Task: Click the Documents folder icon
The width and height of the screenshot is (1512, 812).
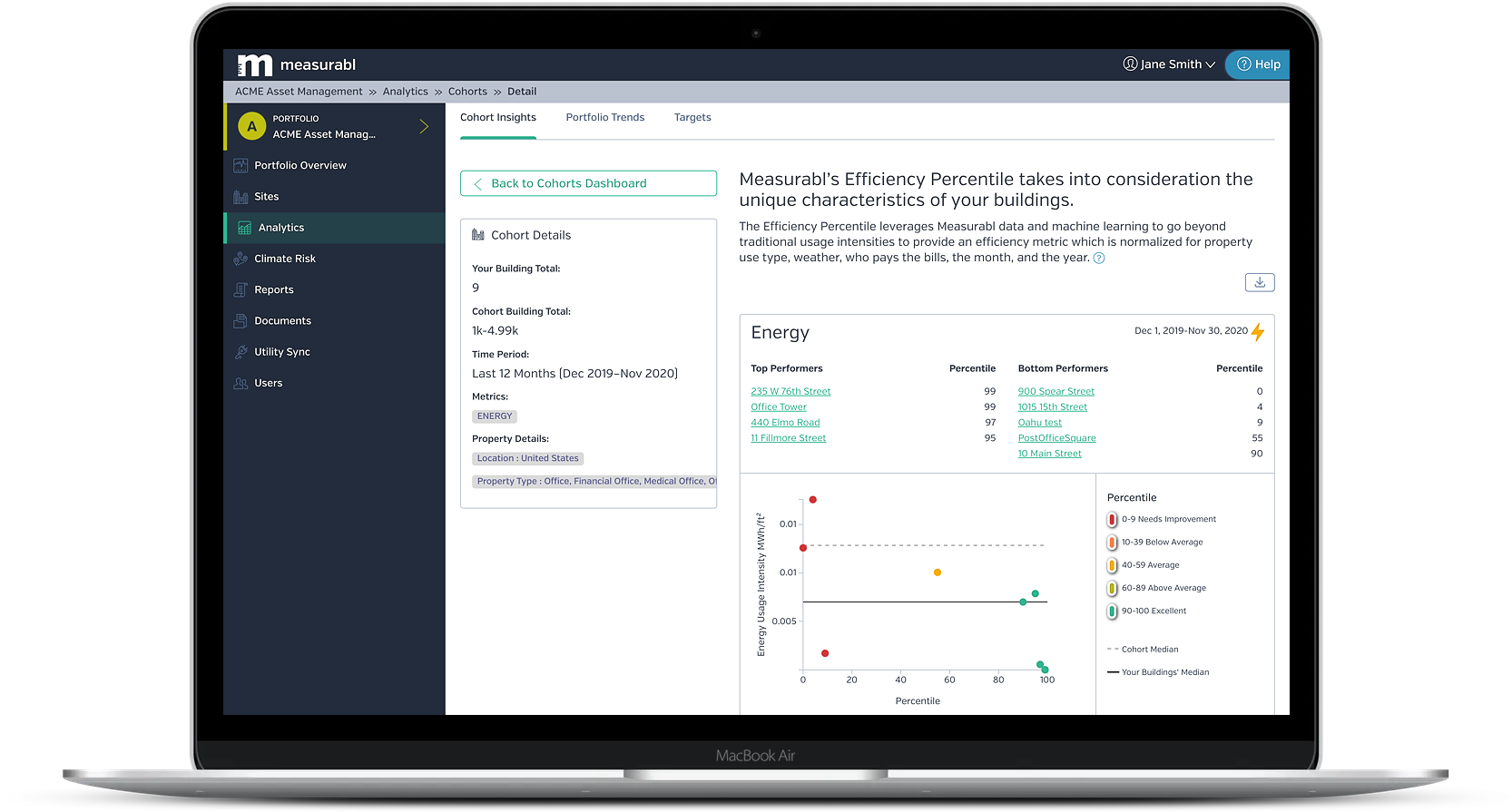Action: click(x=241, y=321)
